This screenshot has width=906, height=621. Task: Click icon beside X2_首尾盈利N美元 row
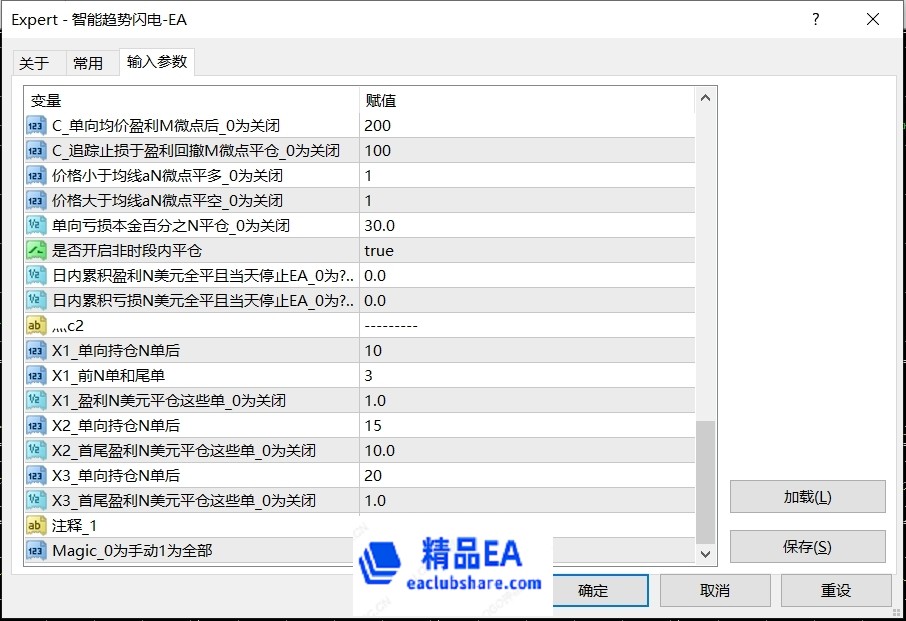pyautogui.click(x=36, y=451)
